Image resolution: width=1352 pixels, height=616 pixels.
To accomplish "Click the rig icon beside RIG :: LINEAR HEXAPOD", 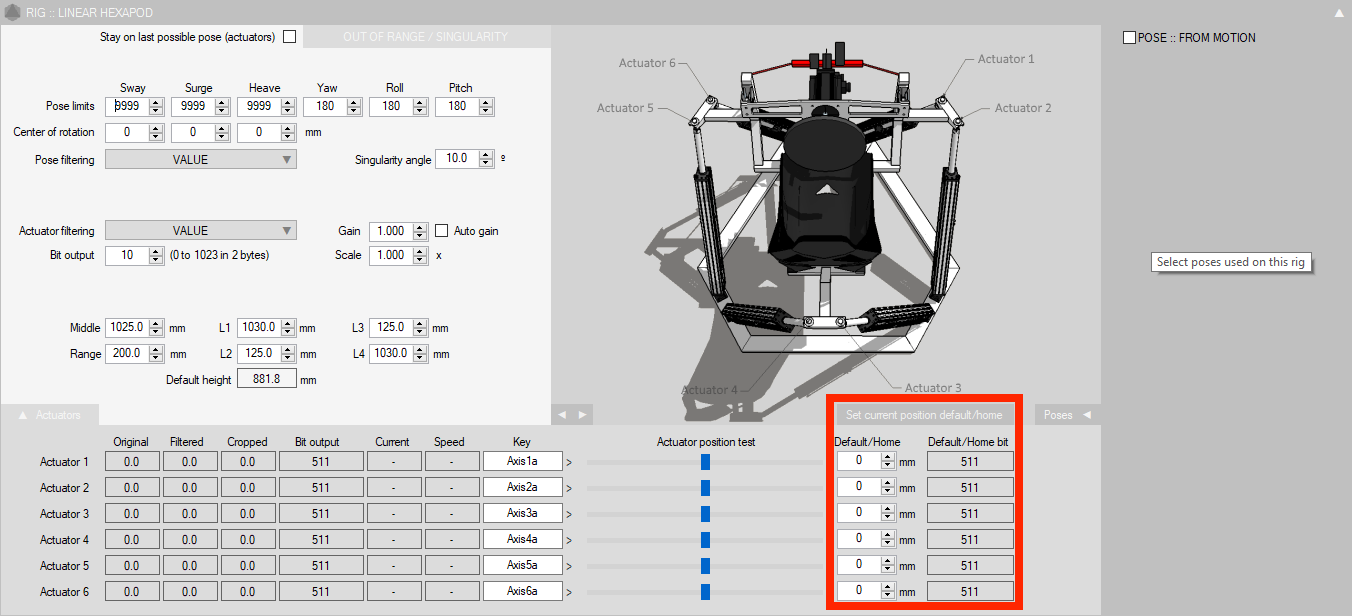I will pyautogui.click(x=13, y=12).
